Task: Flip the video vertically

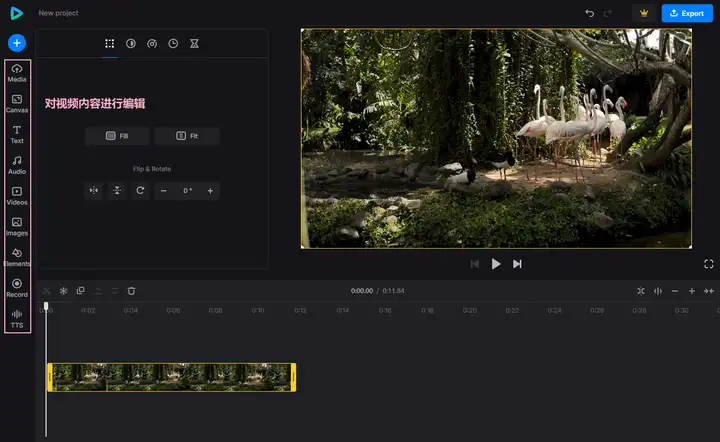Action: 117,190
